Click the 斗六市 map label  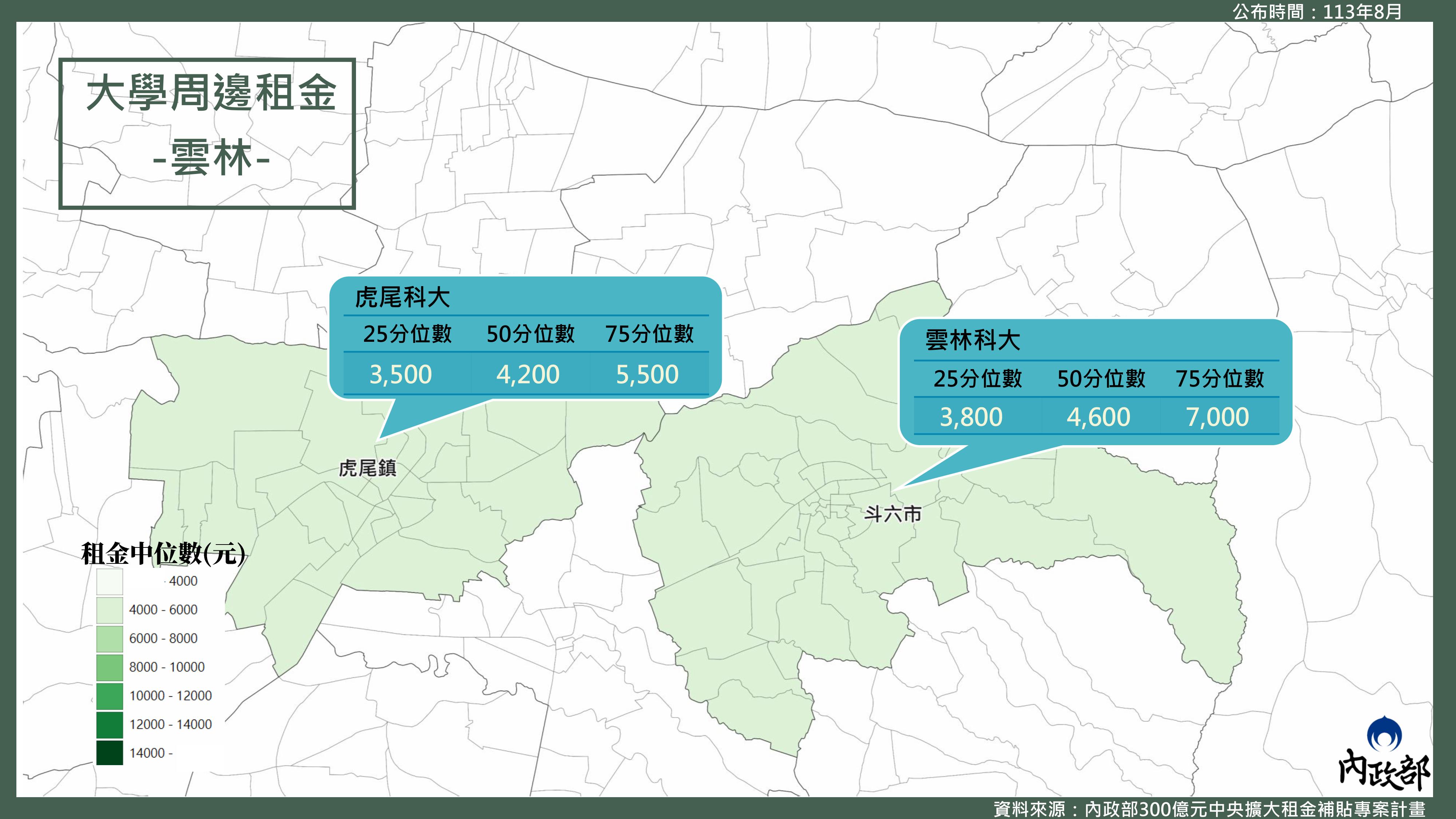click(x=893, y=514)
